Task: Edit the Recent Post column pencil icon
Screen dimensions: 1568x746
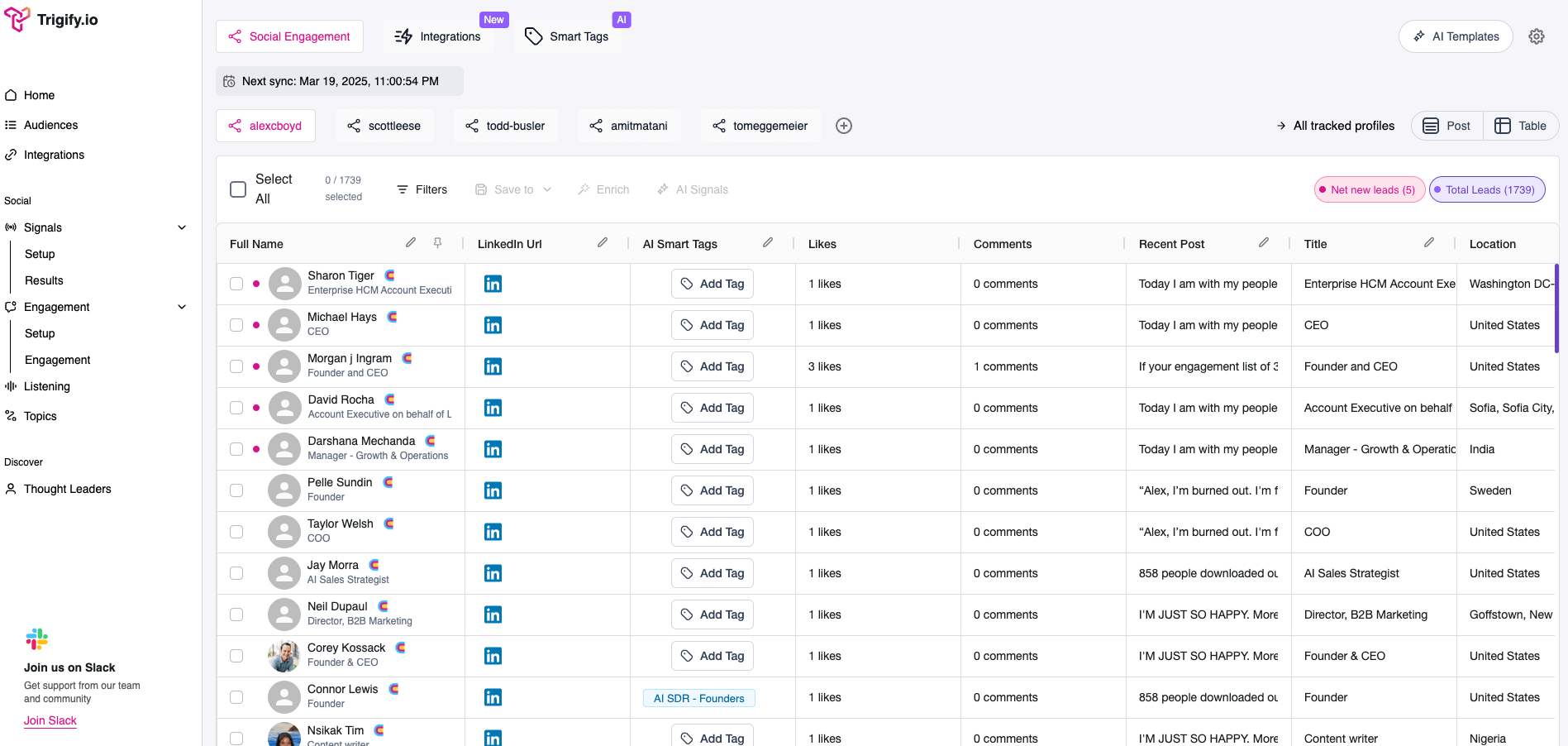Action: pos(1264,242)
